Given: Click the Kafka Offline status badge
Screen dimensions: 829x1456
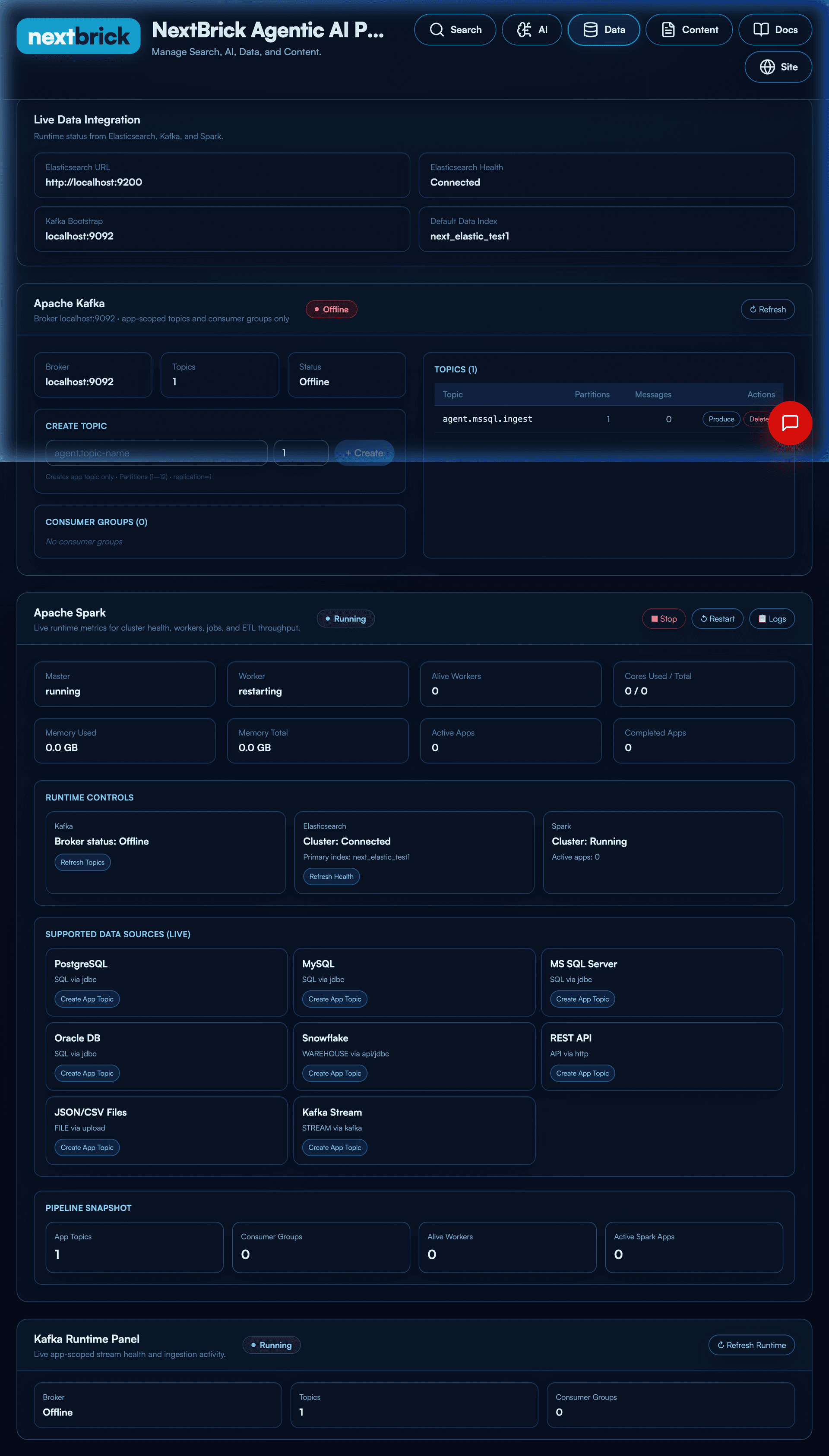Looking at the screenshot, I should (x=331, y=309).
